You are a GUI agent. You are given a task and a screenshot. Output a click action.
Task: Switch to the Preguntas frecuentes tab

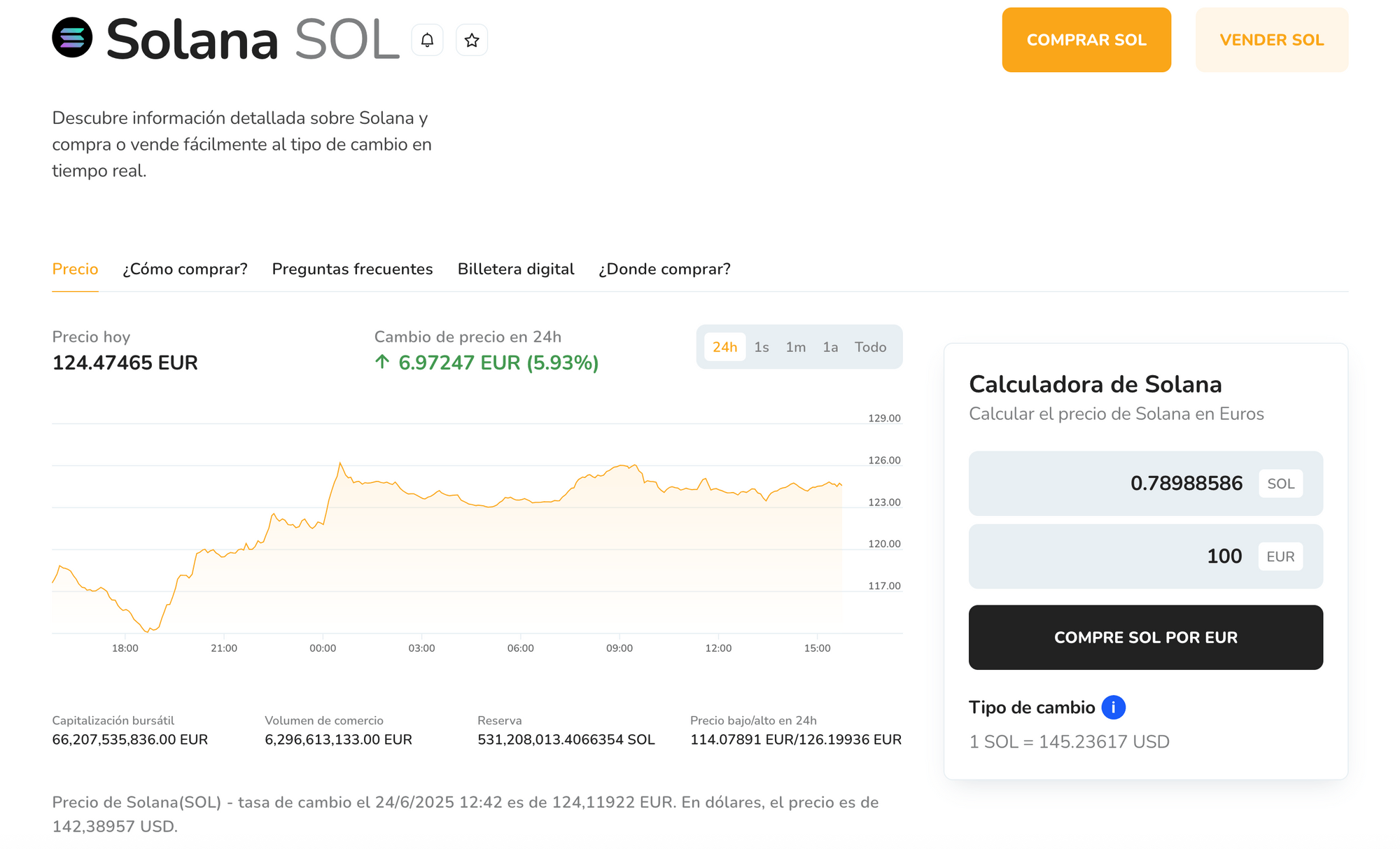[x=352, y=269]
